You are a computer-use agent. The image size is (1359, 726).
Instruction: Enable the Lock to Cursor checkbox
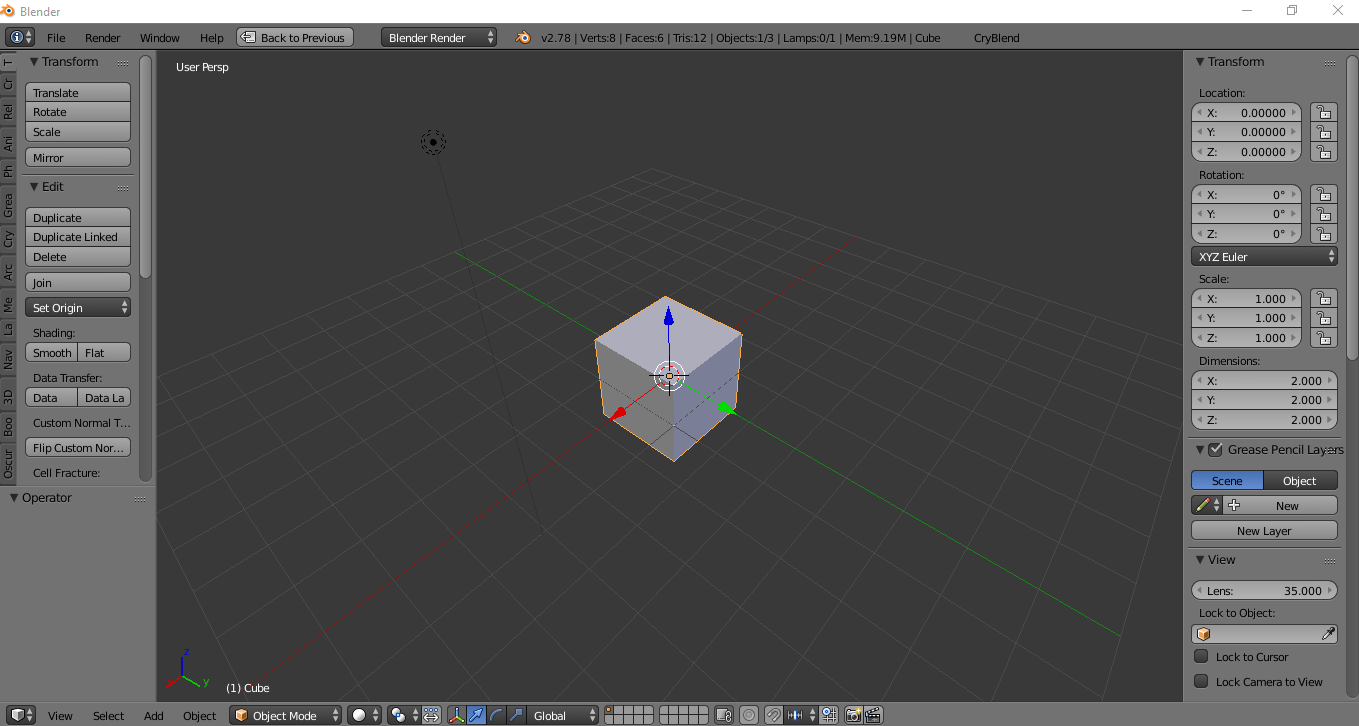(x=1201, y=656)
